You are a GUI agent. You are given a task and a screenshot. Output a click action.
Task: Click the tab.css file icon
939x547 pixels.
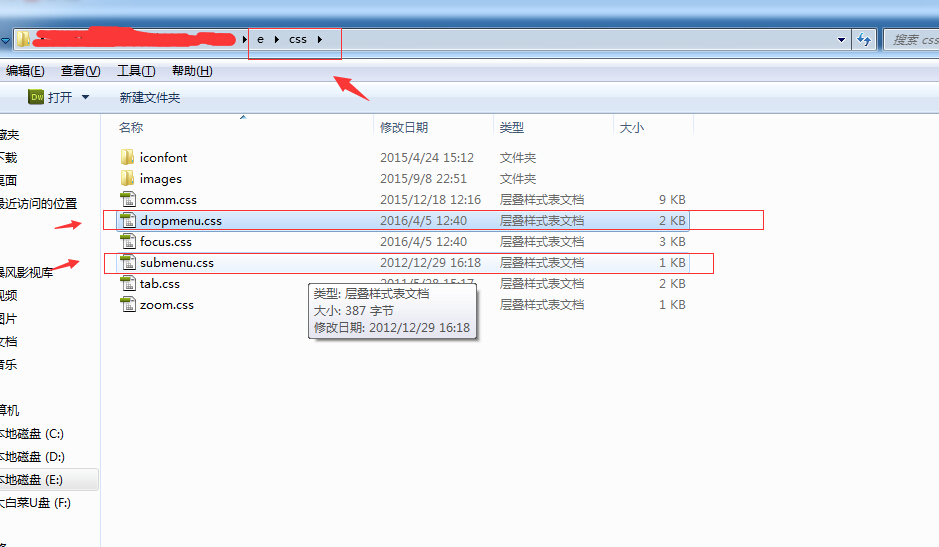click(x=127, y=284)
